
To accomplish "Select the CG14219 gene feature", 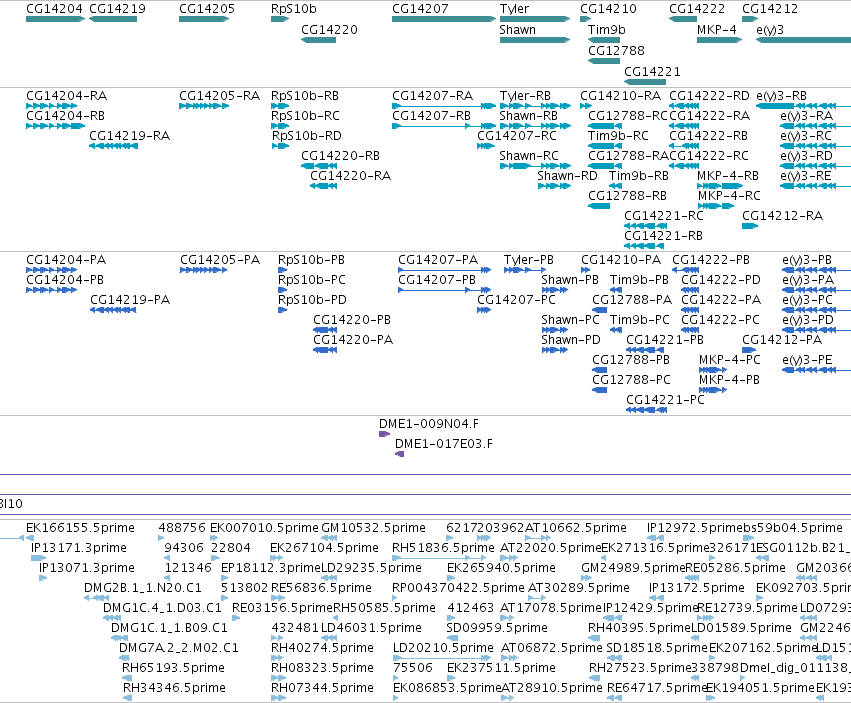I will pos(113,19).
